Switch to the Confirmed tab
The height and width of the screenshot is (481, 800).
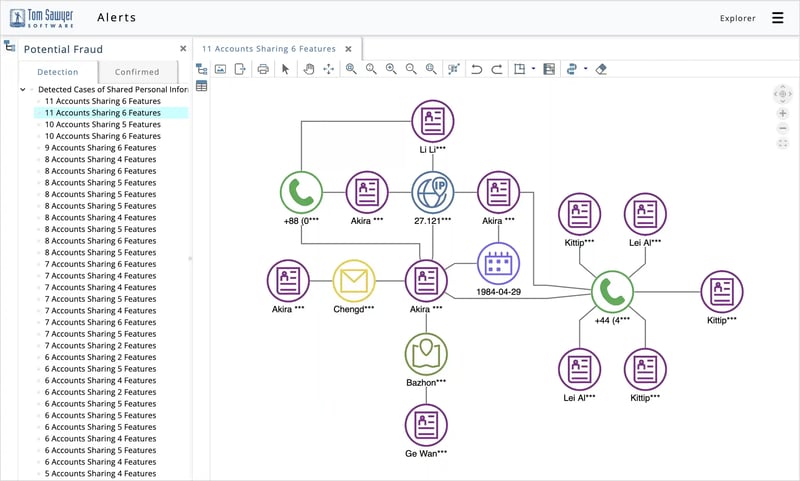point(137,72)
